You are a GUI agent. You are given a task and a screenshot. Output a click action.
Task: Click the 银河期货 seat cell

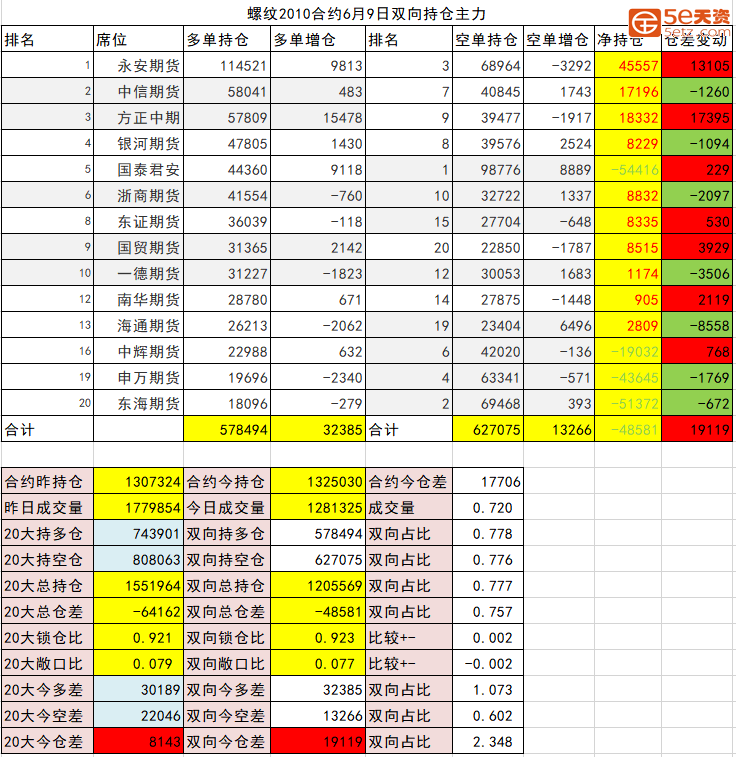click(x=139, y=143)
